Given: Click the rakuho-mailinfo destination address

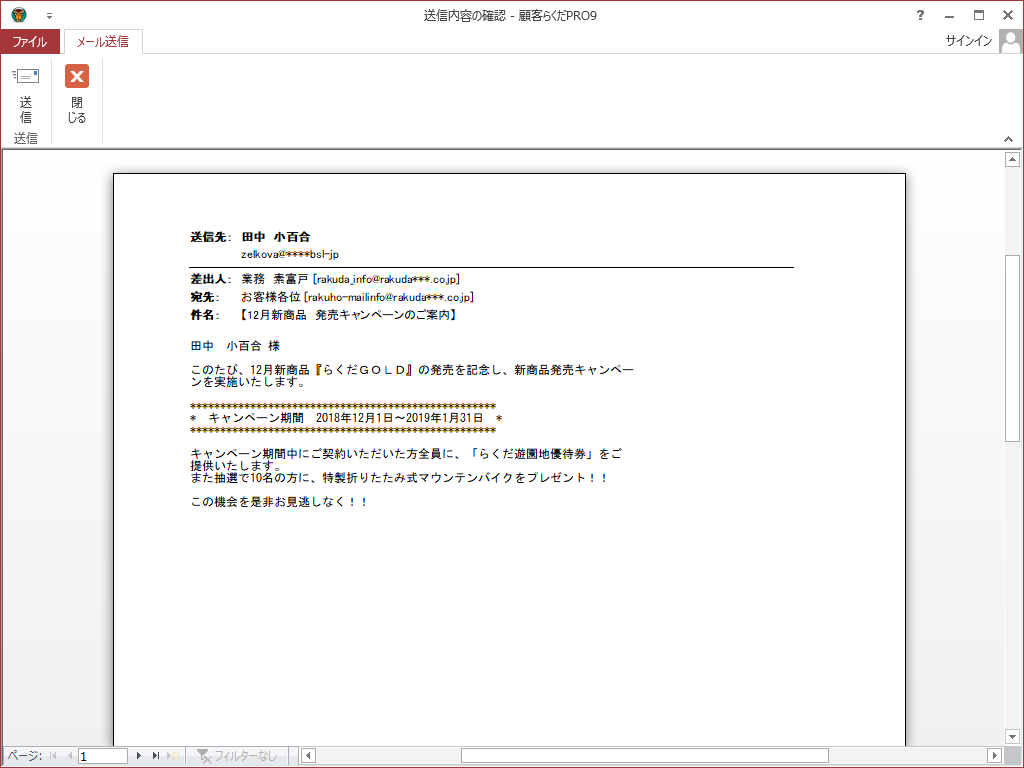Looking at the screenshot, I should coord(389,297).
